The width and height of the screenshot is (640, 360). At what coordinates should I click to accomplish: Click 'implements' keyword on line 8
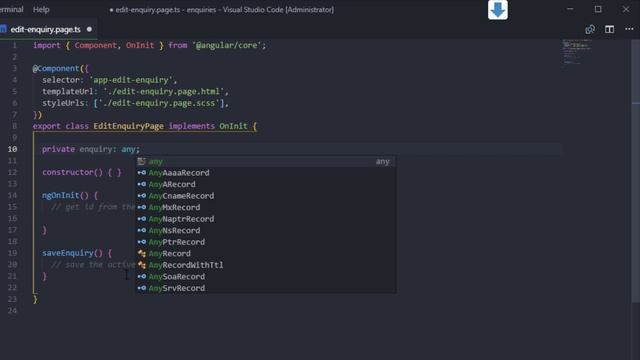pyautogui.click(x=191, y=126)
